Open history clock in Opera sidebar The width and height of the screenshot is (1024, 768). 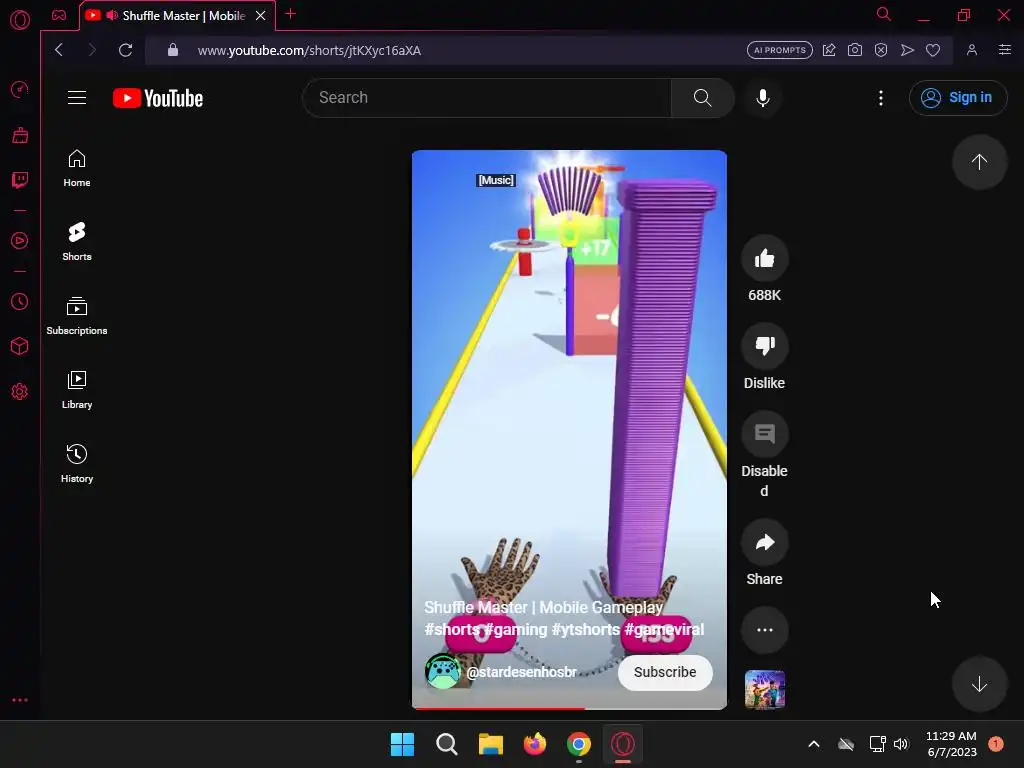pyautogui.click(x=20, y=302)
